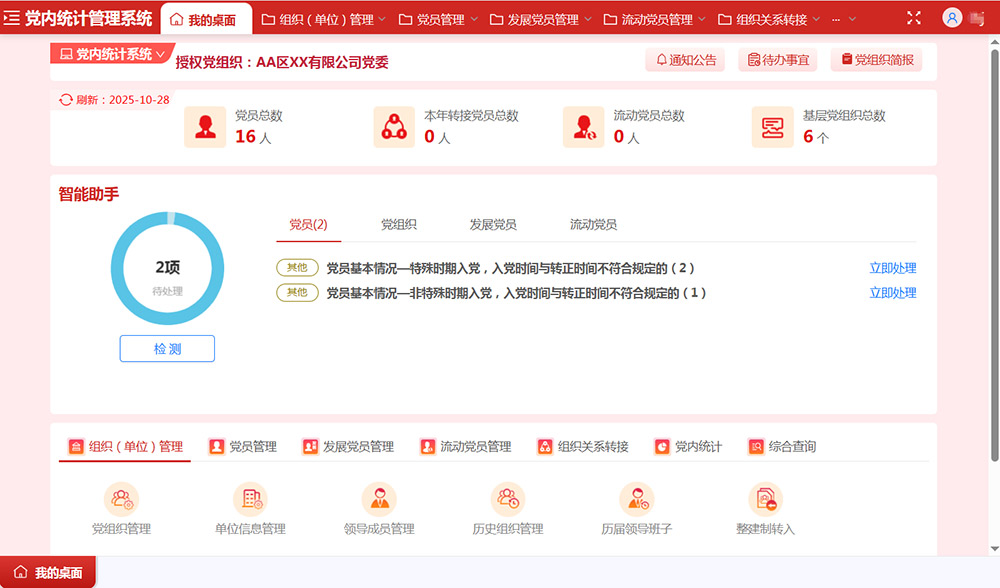The width and height of the screenshot is (1000, 588).
Task: Click the scrollbar up arrow
Action: 994,42
